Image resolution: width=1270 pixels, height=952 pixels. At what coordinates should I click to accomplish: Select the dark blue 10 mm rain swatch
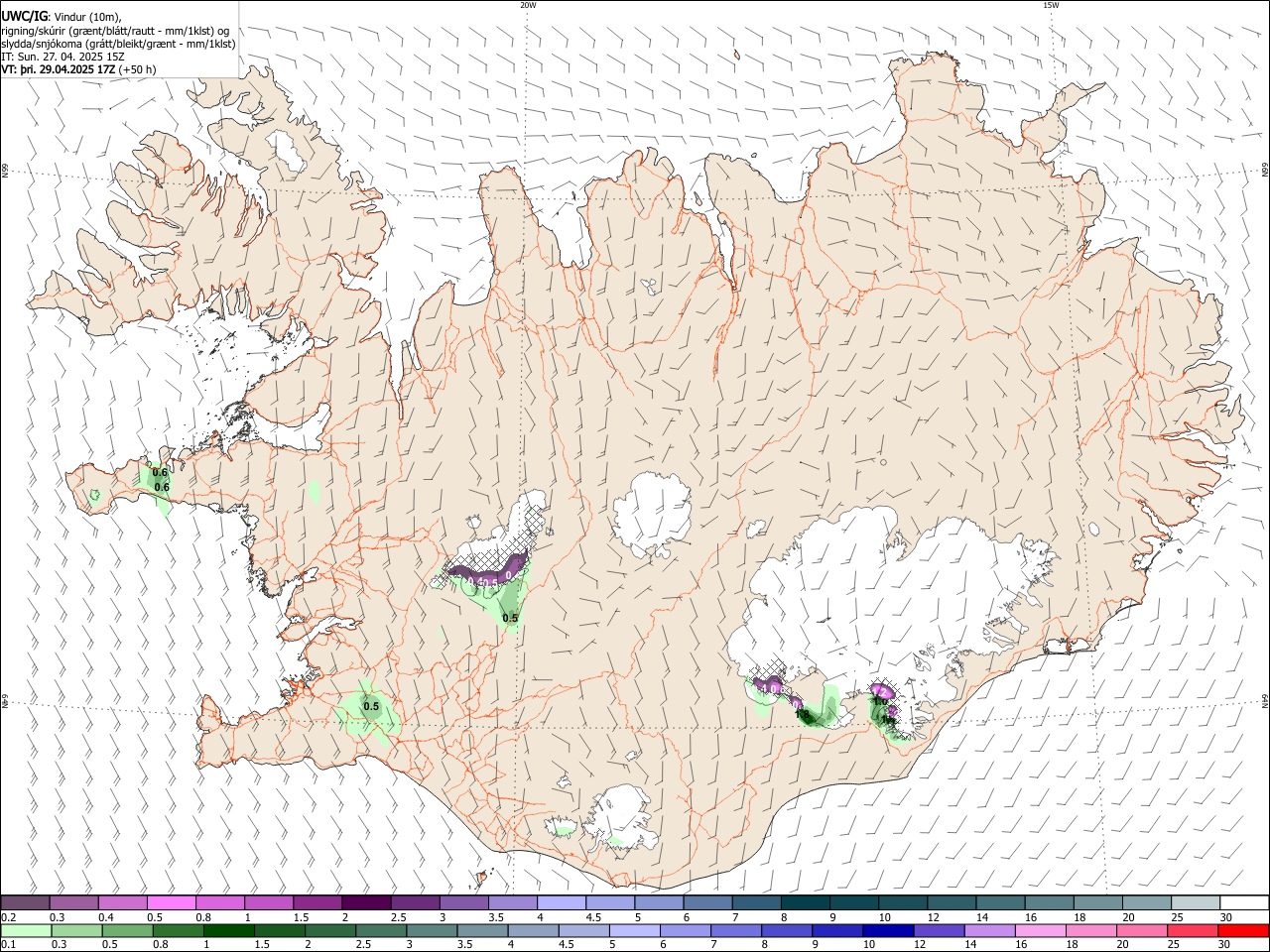pyautogui.click(x=887, y=930)
